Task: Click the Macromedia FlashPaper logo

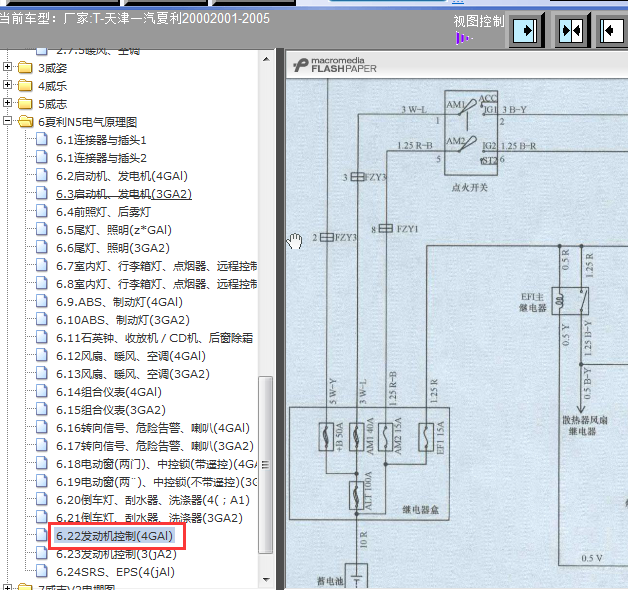Action: [335, 65]
